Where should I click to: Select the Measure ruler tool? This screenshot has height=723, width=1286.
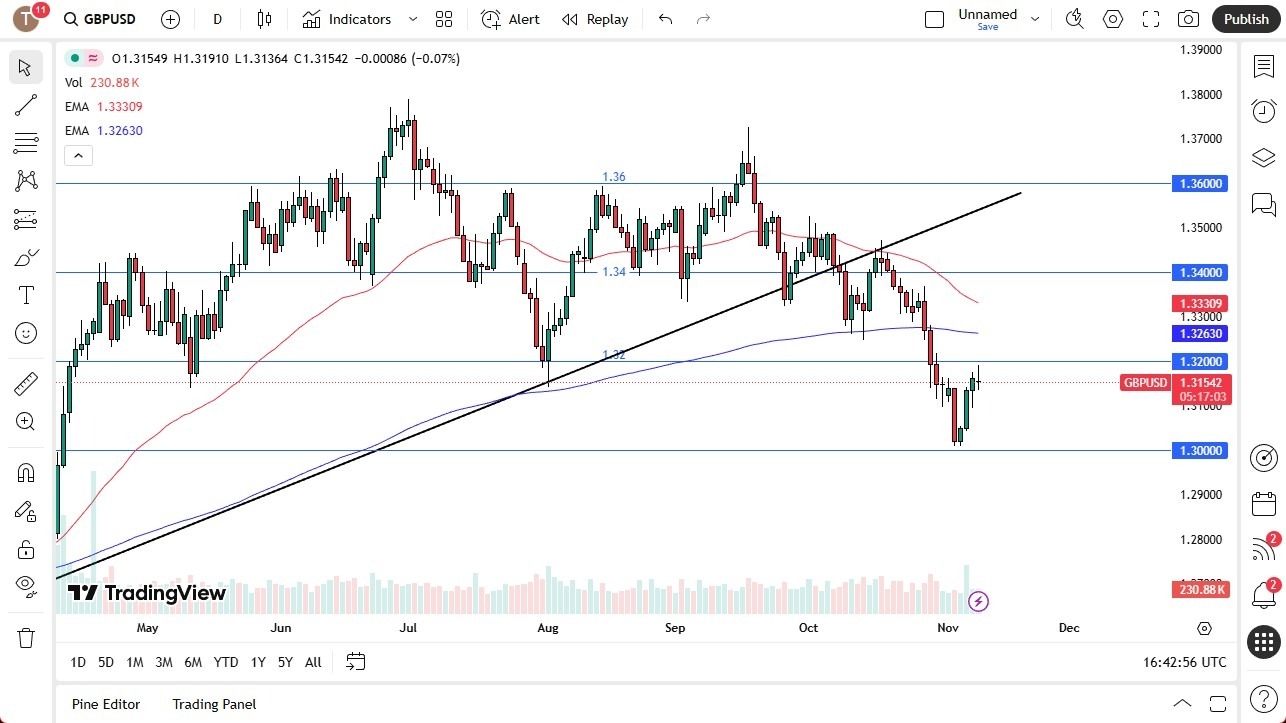(x=26, y=383)
